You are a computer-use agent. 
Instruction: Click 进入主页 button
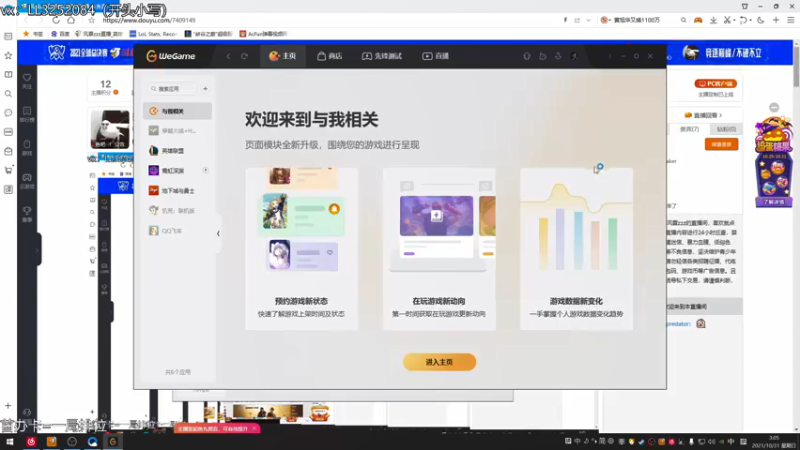(x=439, y=362)
